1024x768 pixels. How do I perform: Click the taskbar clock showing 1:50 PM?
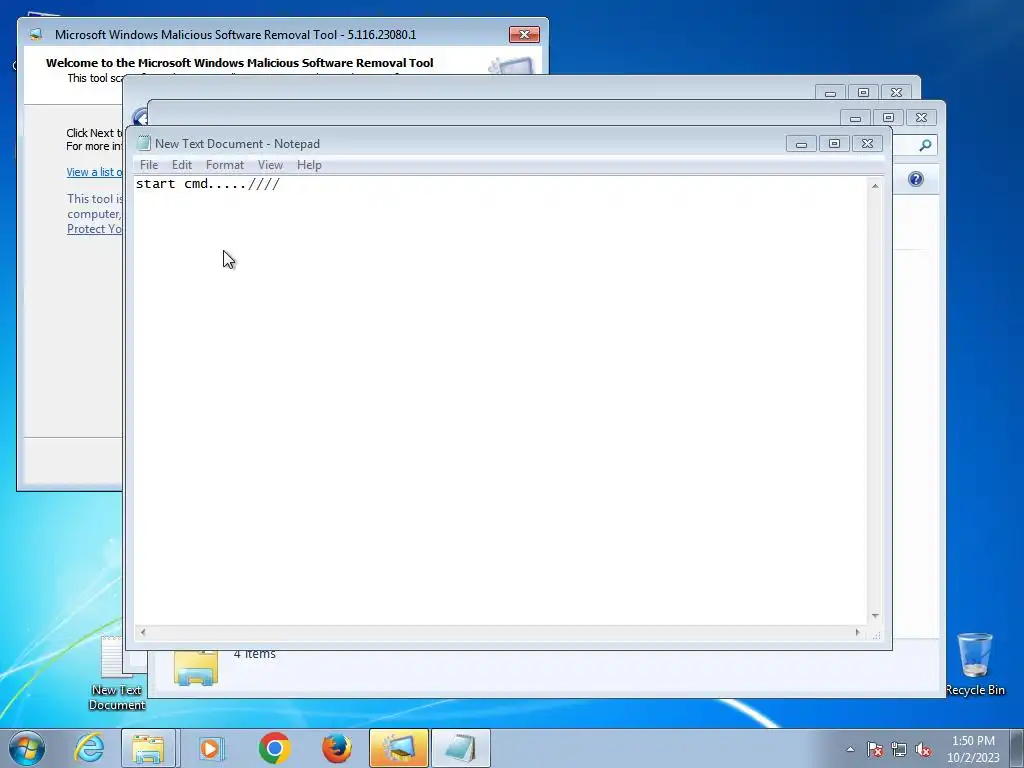(x=973, y=749)
